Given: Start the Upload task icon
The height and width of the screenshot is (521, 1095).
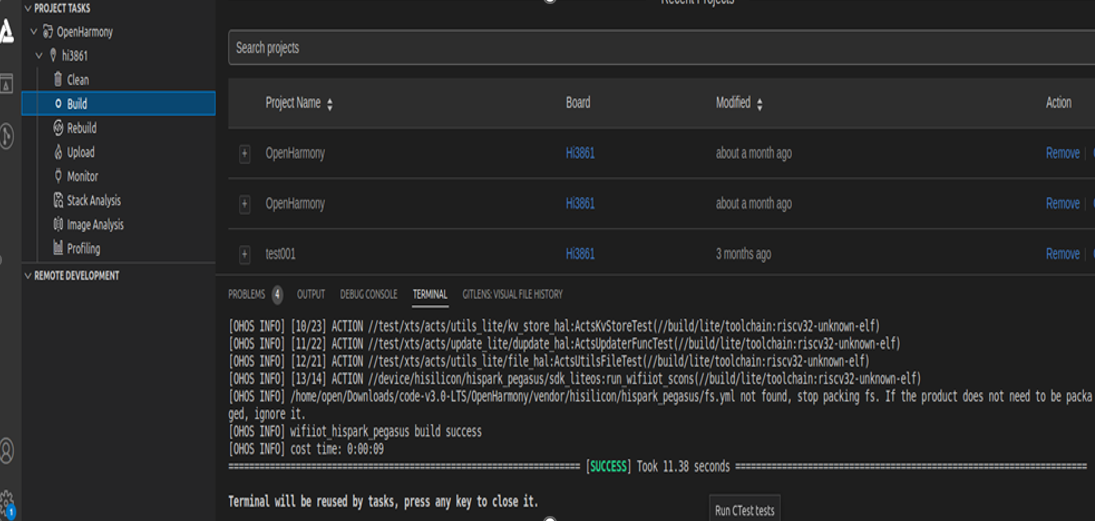Looking at the screenshot, I should tap(59, 152).
